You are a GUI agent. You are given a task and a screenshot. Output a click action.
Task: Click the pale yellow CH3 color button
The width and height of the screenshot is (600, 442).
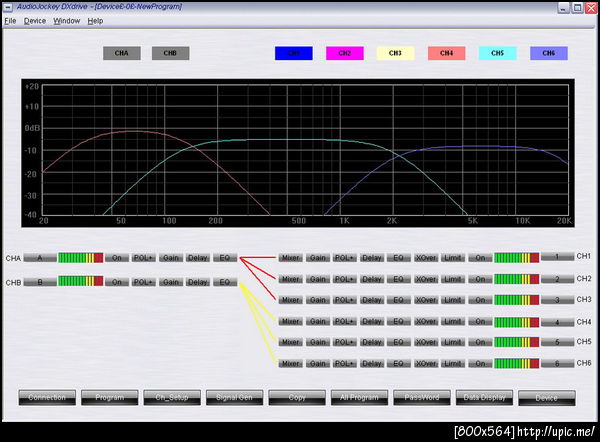[x=395, y=53]
